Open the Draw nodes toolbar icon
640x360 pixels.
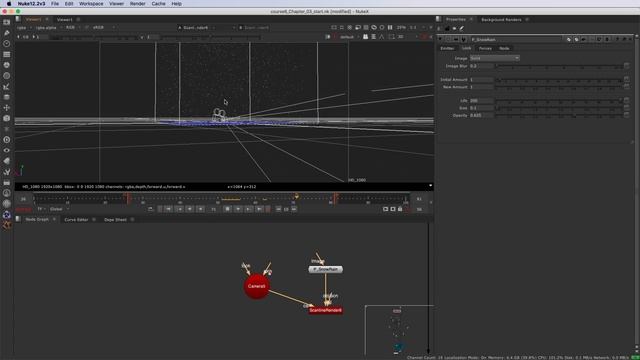pos(7,33)
